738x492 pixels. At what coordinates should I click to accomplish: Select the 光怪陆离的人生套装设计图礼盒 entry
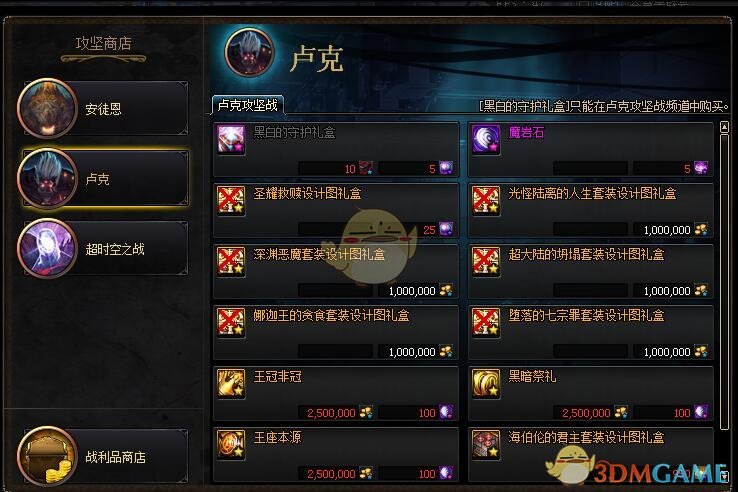point(591,210)
